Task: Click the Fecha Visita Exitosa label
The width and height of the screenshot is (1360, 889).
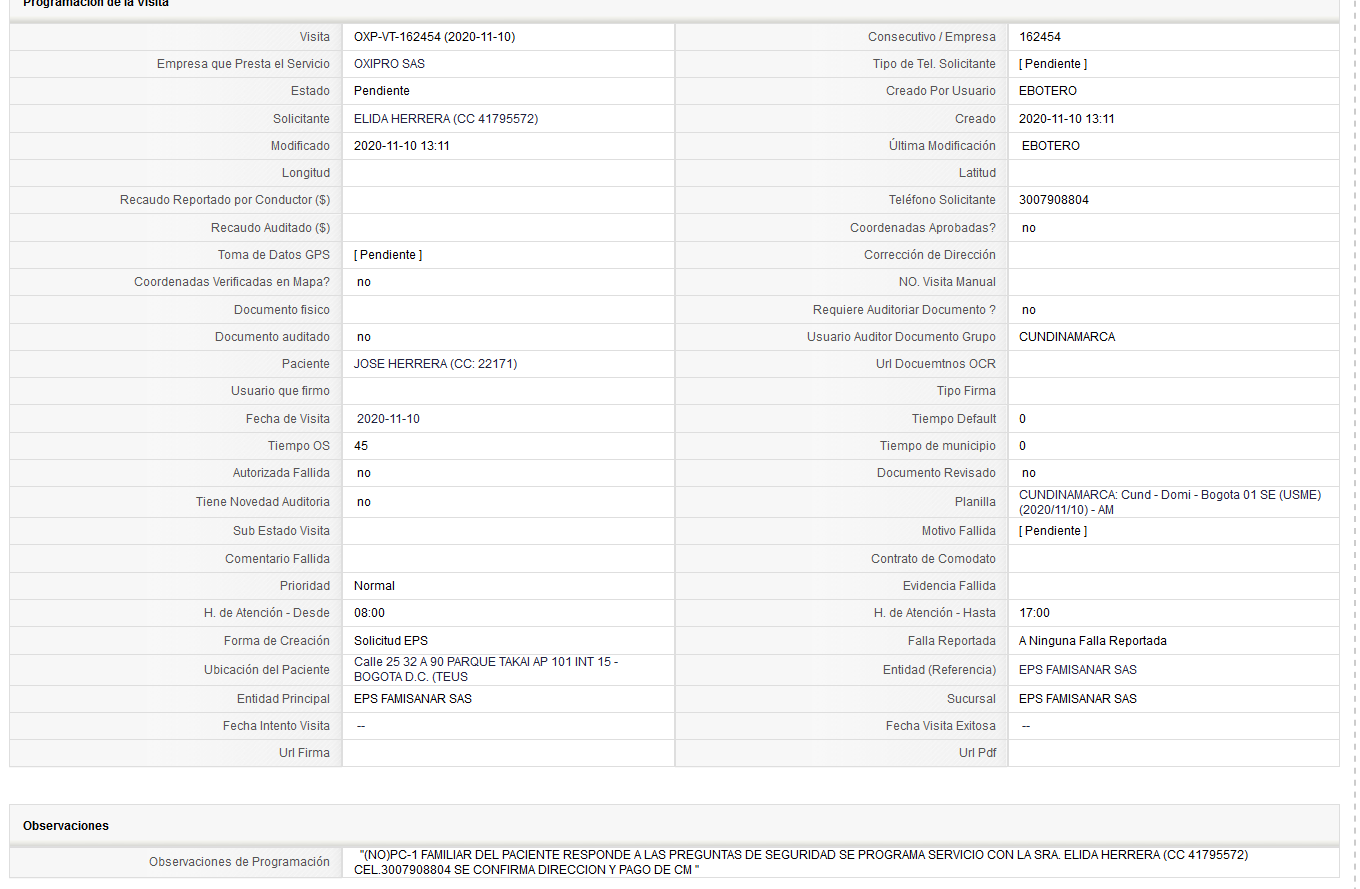Action: (941, 726)
